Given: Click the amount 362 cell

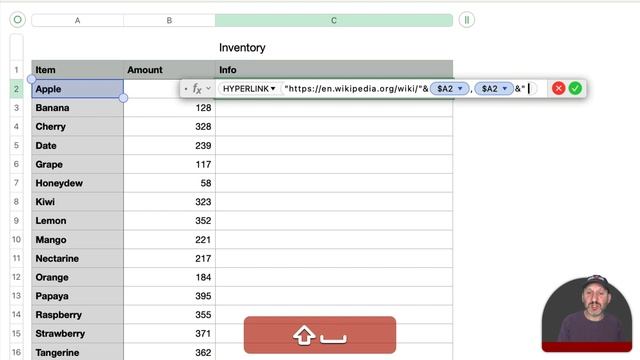Looking at the screenshot, I should coord(169,351).
